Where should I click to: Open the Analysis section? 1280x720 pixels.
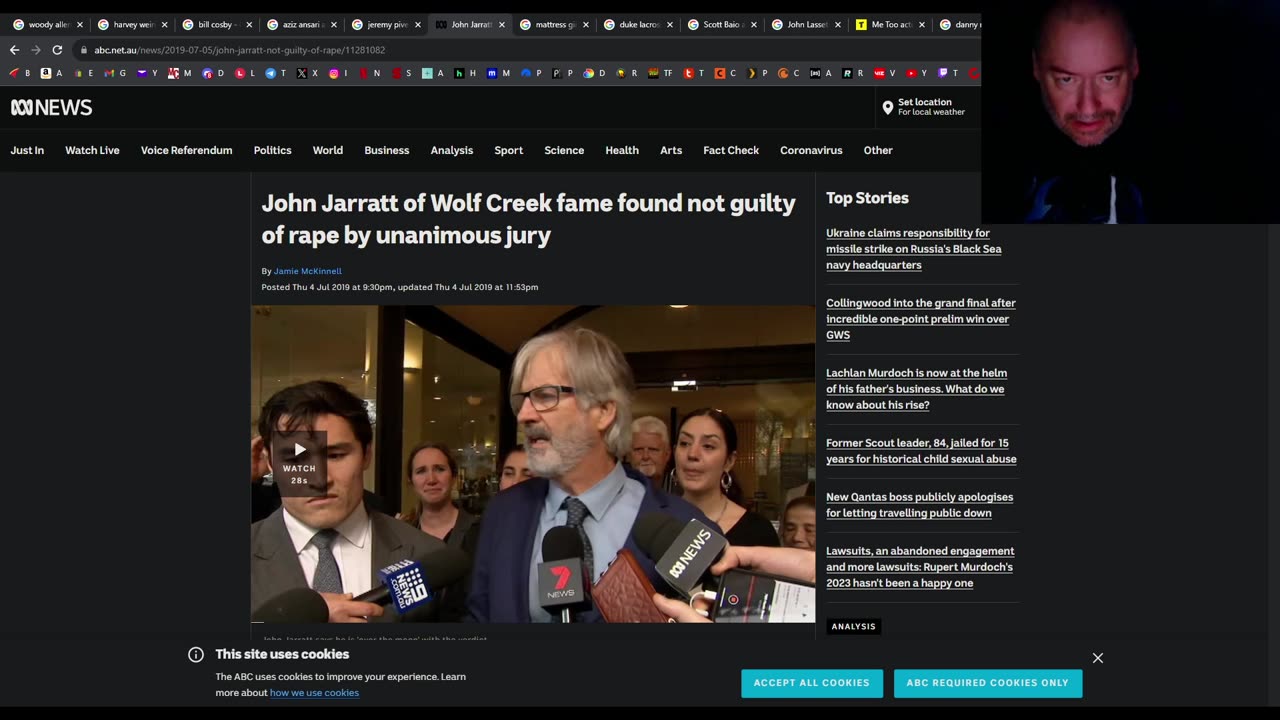[x=452, y=150]
